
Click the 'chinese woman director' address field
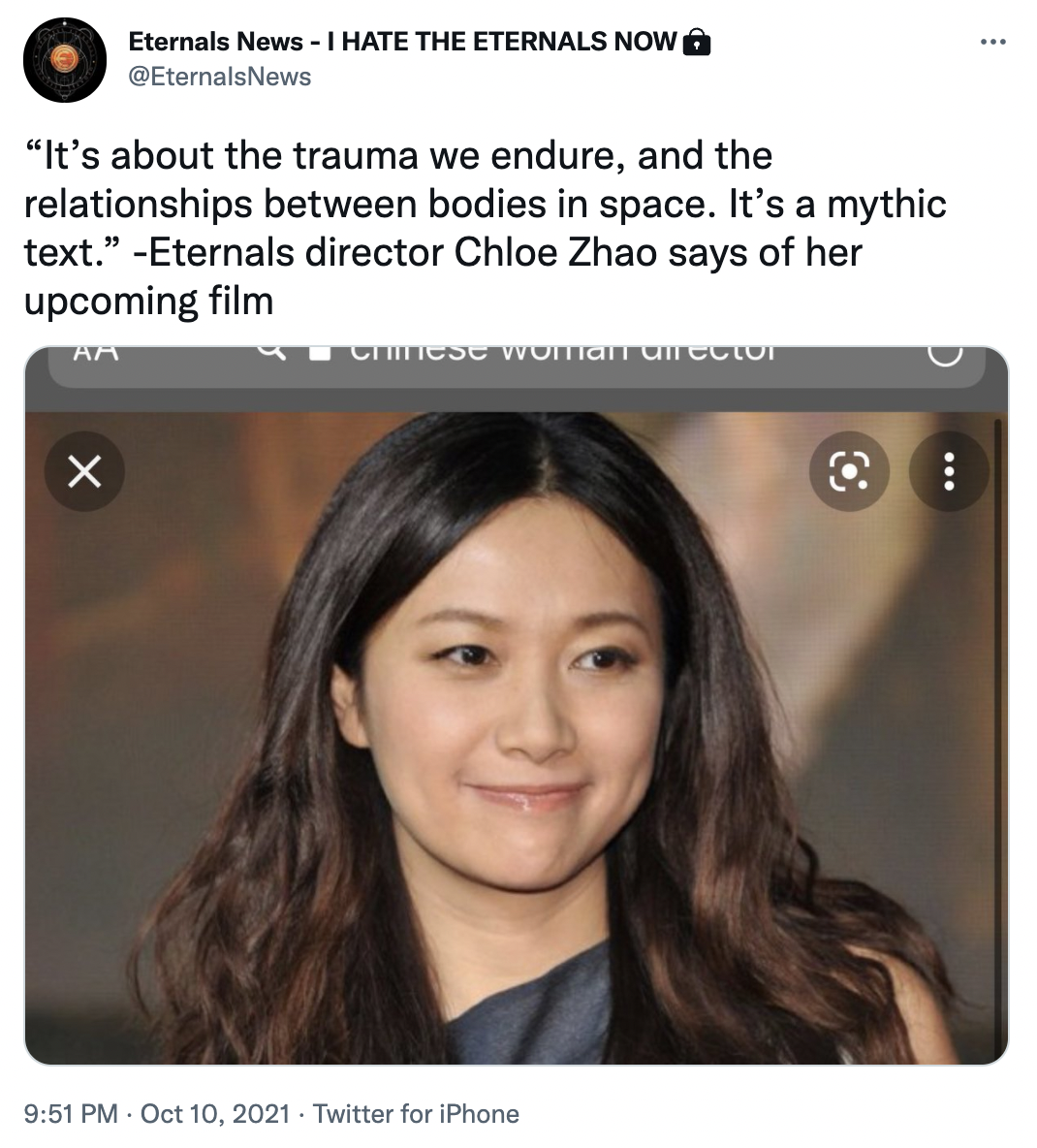coord(517,367)
